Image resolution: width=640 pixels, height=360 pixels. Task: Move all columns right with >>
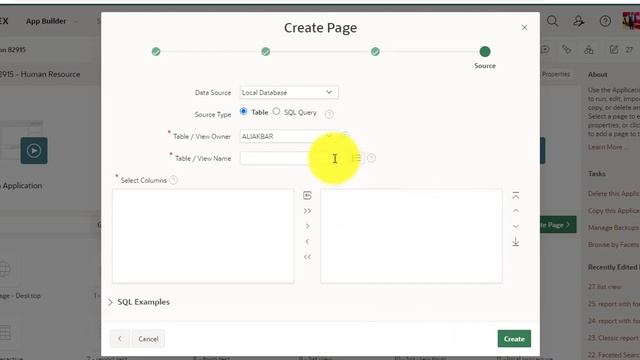tap(307, 211)
